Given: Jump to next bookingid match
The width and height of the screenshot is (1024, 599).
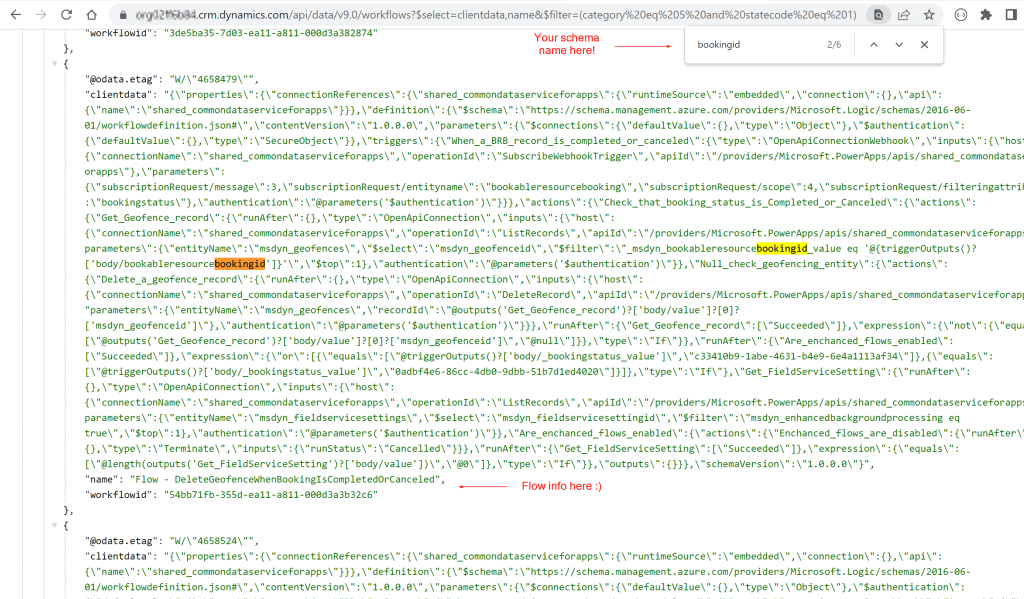Looking at the screenshot, I should pos(899,45).
